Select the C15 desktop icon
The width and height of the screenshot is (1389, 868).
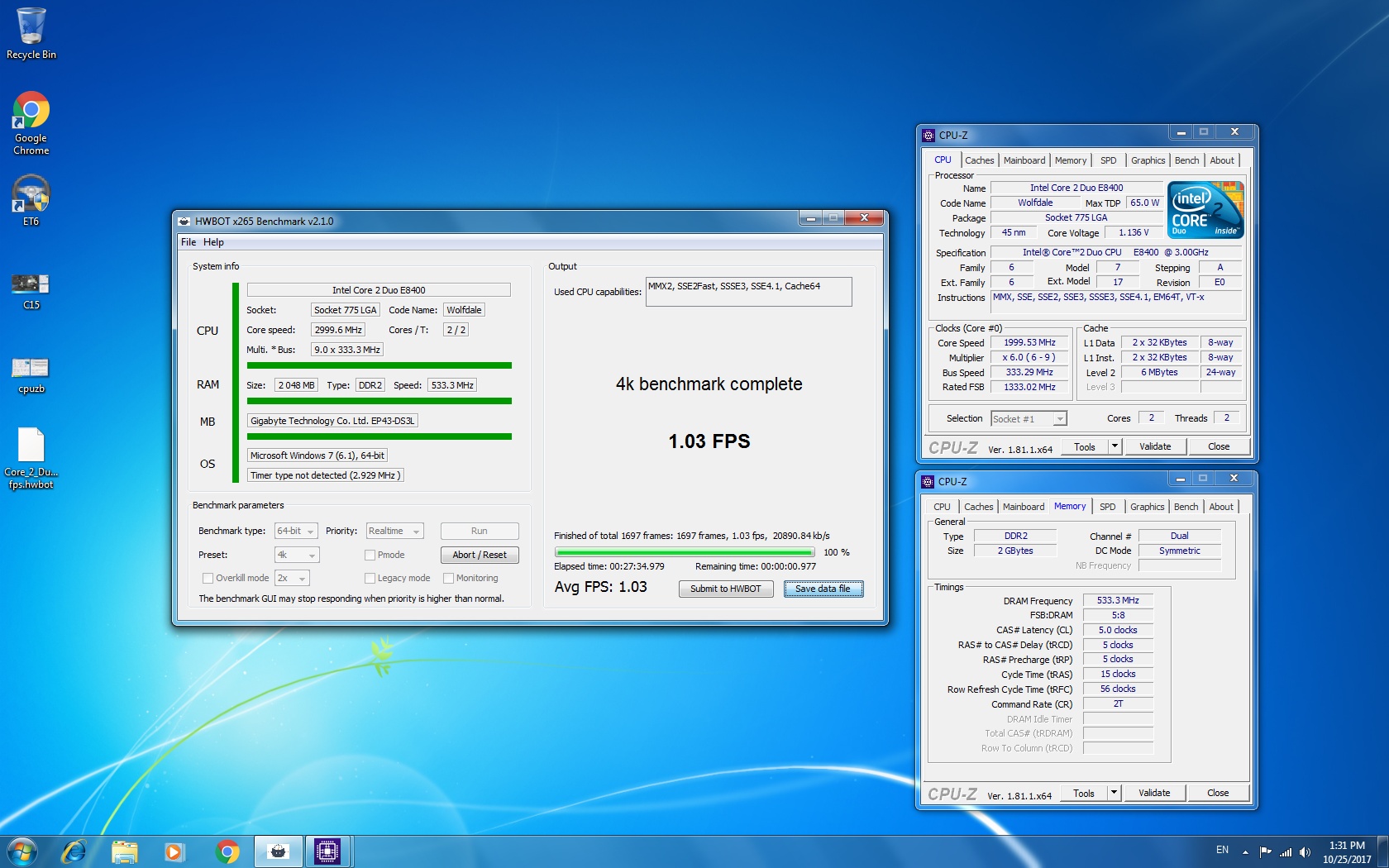pyautogui.click(x=31, y=289)
